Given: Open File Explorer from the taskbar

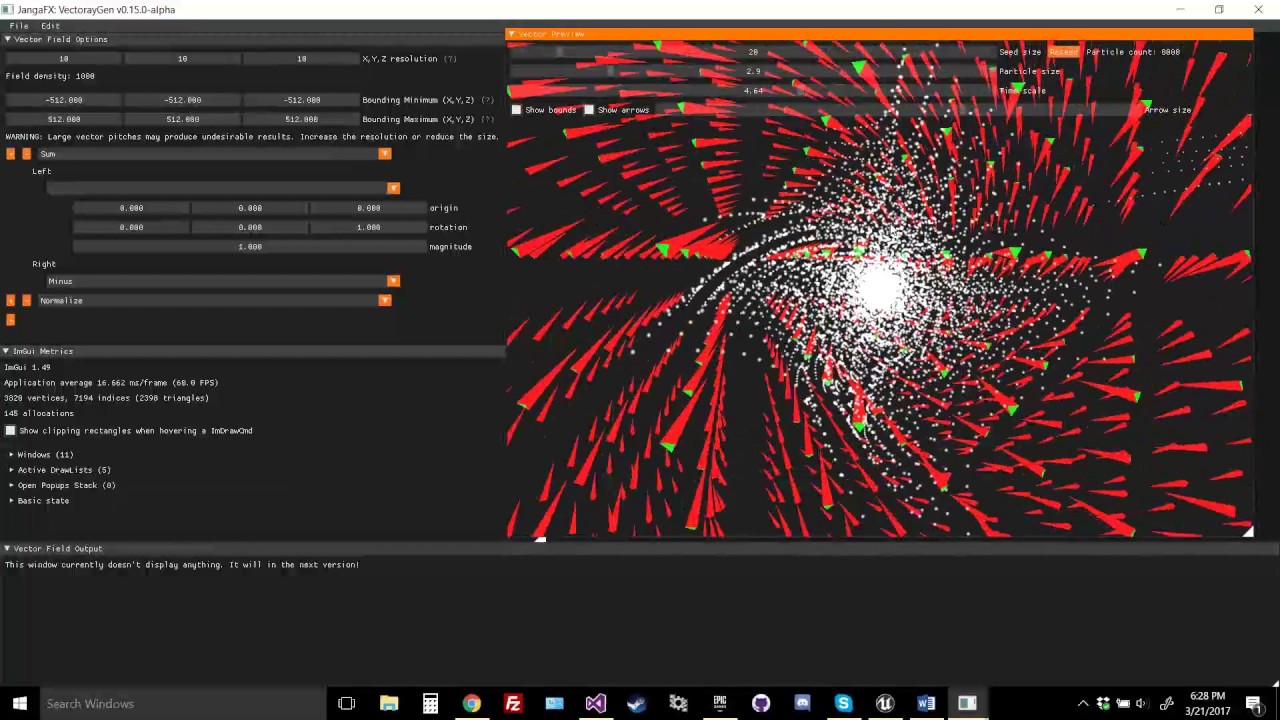Looking at the screenshot, I should [x=389, y=704].
